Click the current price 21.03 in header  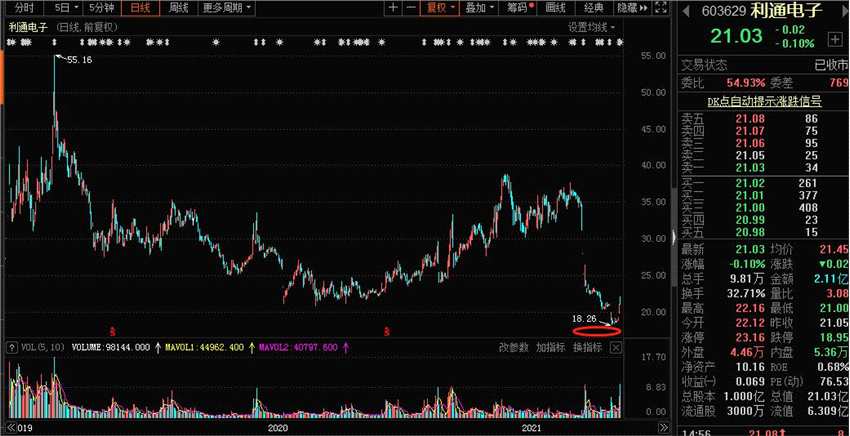[736, 36]
